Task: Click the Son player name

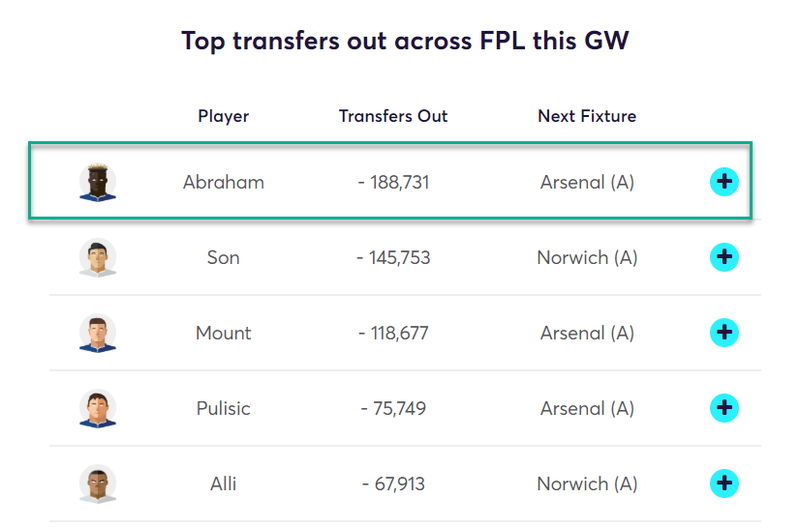Action: 223,258
